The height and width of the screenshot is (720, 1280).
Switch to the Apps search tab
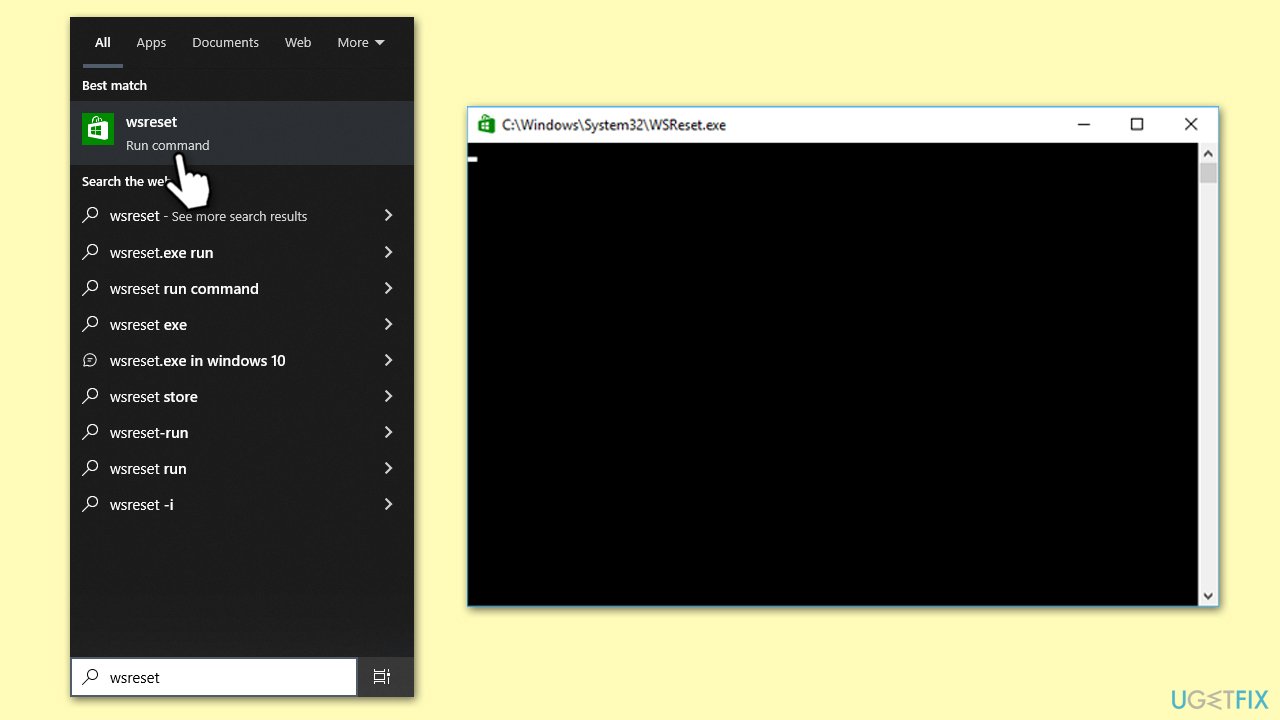click(x=151, y=43)
